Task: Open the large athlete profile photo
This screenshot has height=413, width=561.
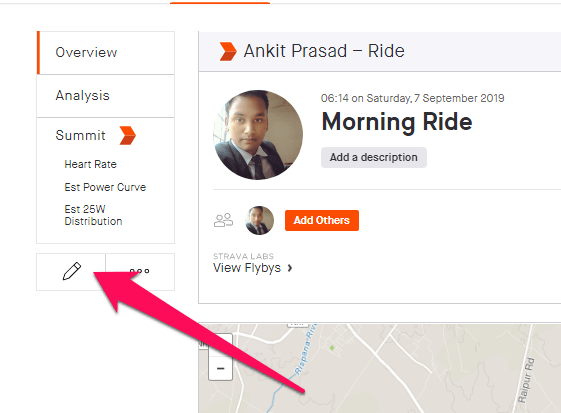Action: pyautogui.click(x=258, y=135)
